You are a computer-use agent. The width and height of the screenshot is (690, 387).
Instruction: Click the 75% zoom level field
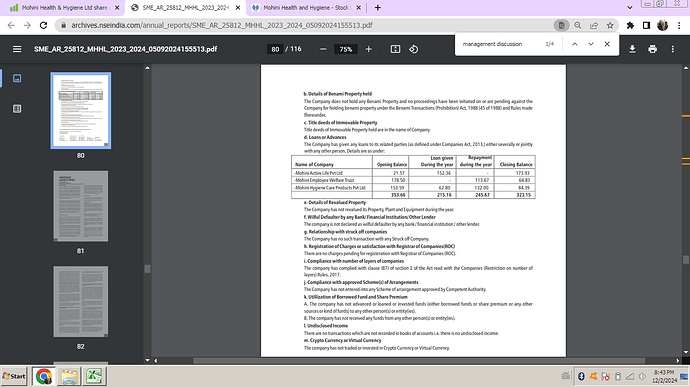pos(345,49)
